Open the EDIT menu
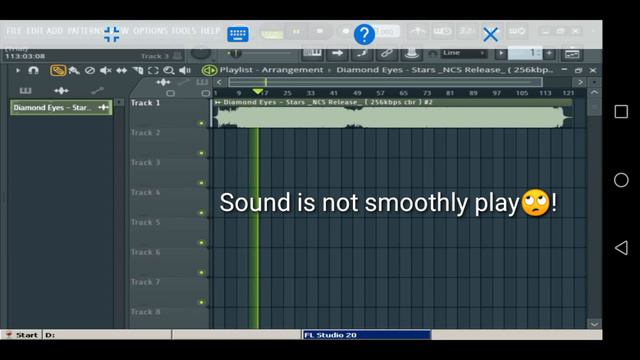640x360 pixels. point(35,31)
